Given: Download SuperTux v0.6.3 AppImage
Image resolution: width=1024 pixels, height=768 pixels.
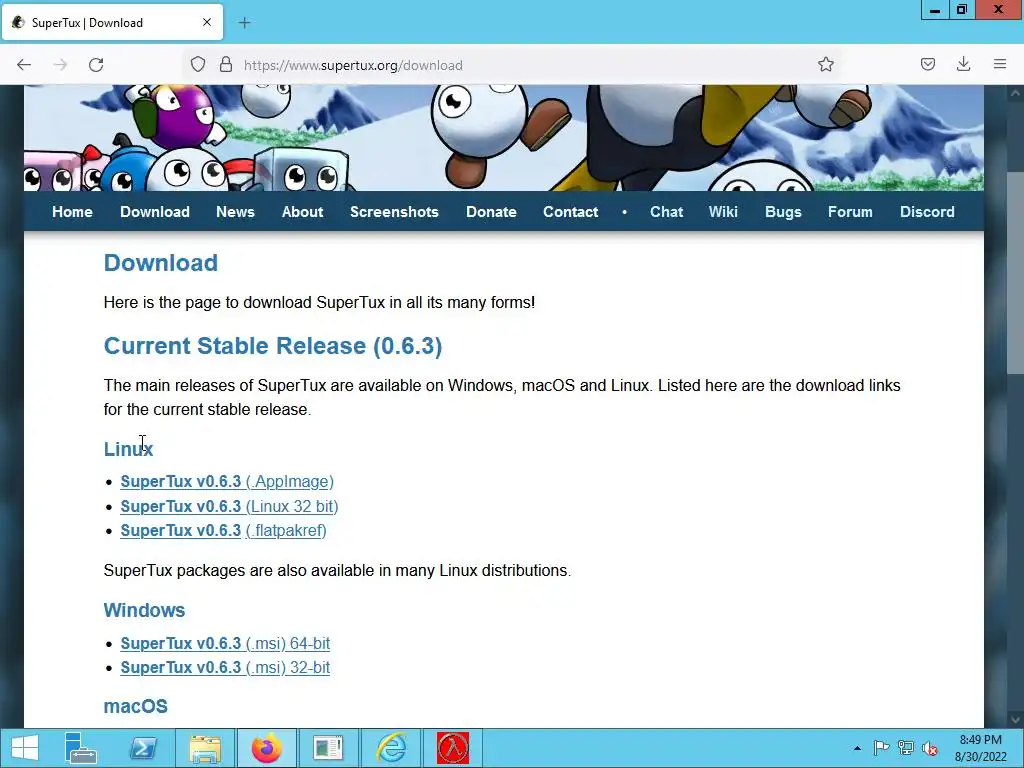Looking at the screenshot, I should [x=227, y=482].
